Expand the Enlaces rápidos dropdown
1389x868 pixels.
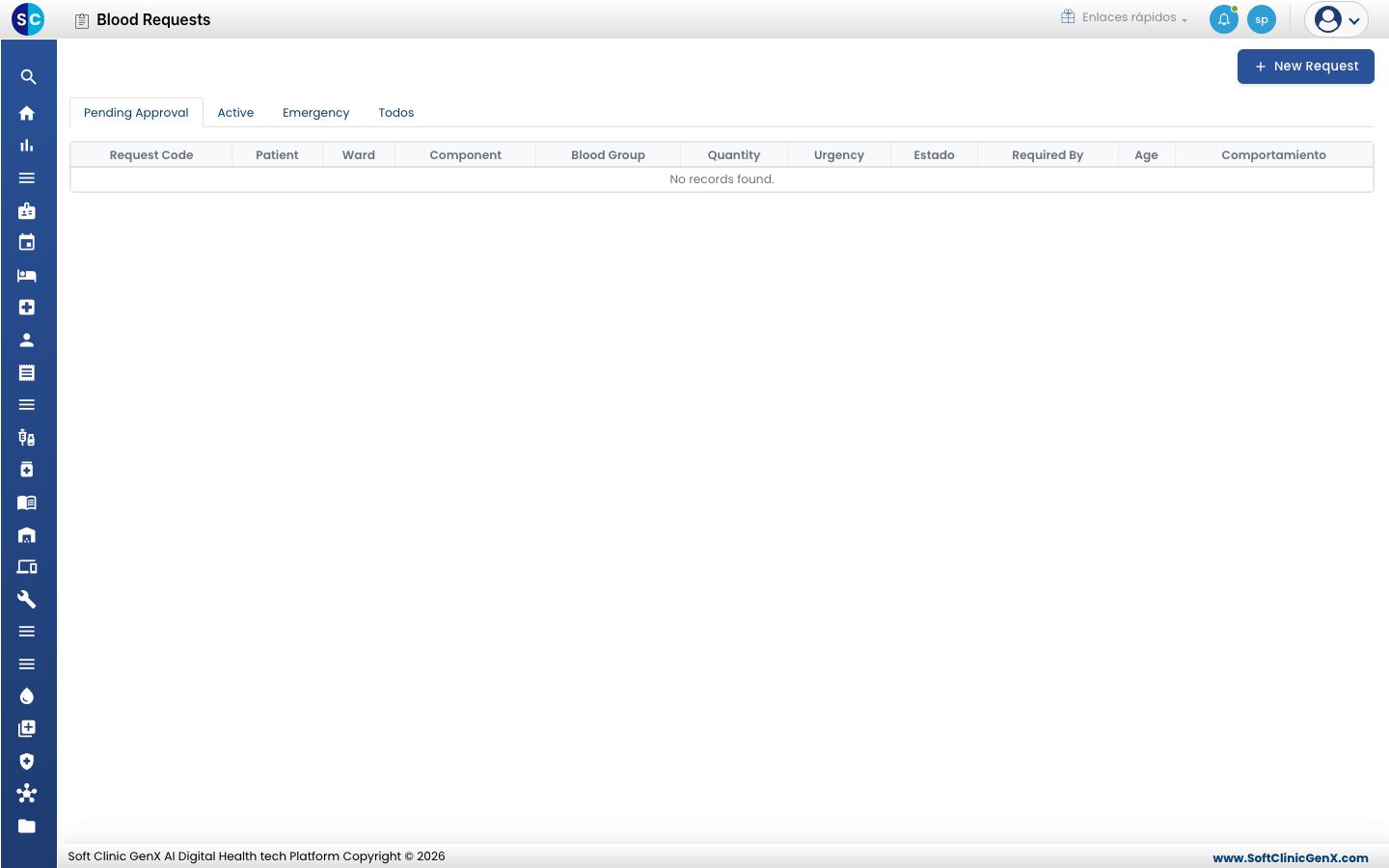point(1125,17)
